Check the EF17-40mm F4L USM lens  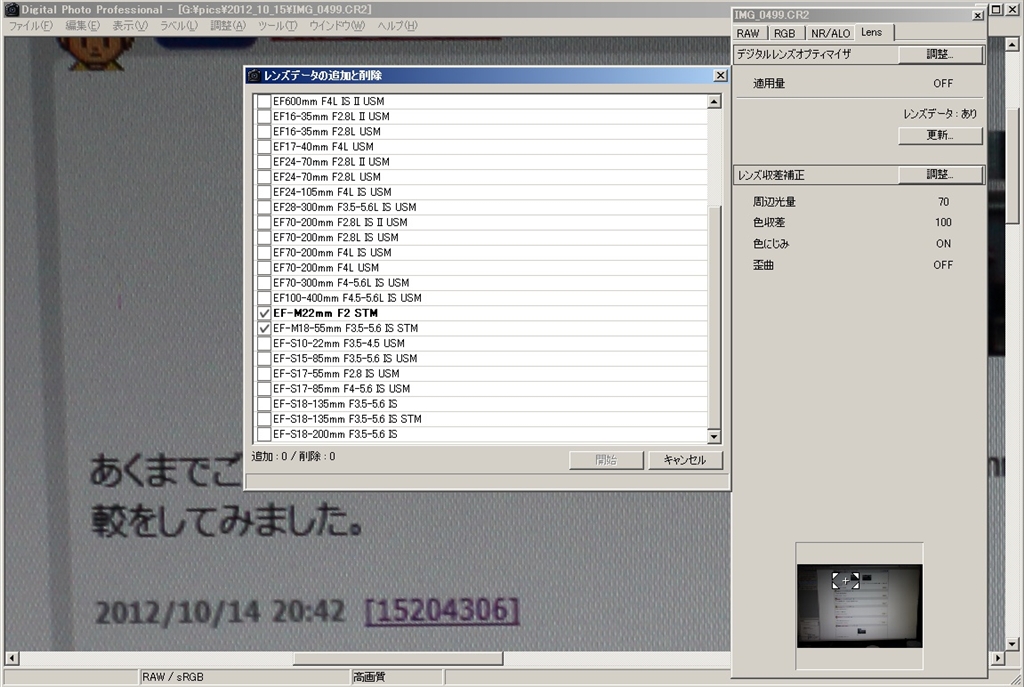pyautogui.click(x=264, y=147)
